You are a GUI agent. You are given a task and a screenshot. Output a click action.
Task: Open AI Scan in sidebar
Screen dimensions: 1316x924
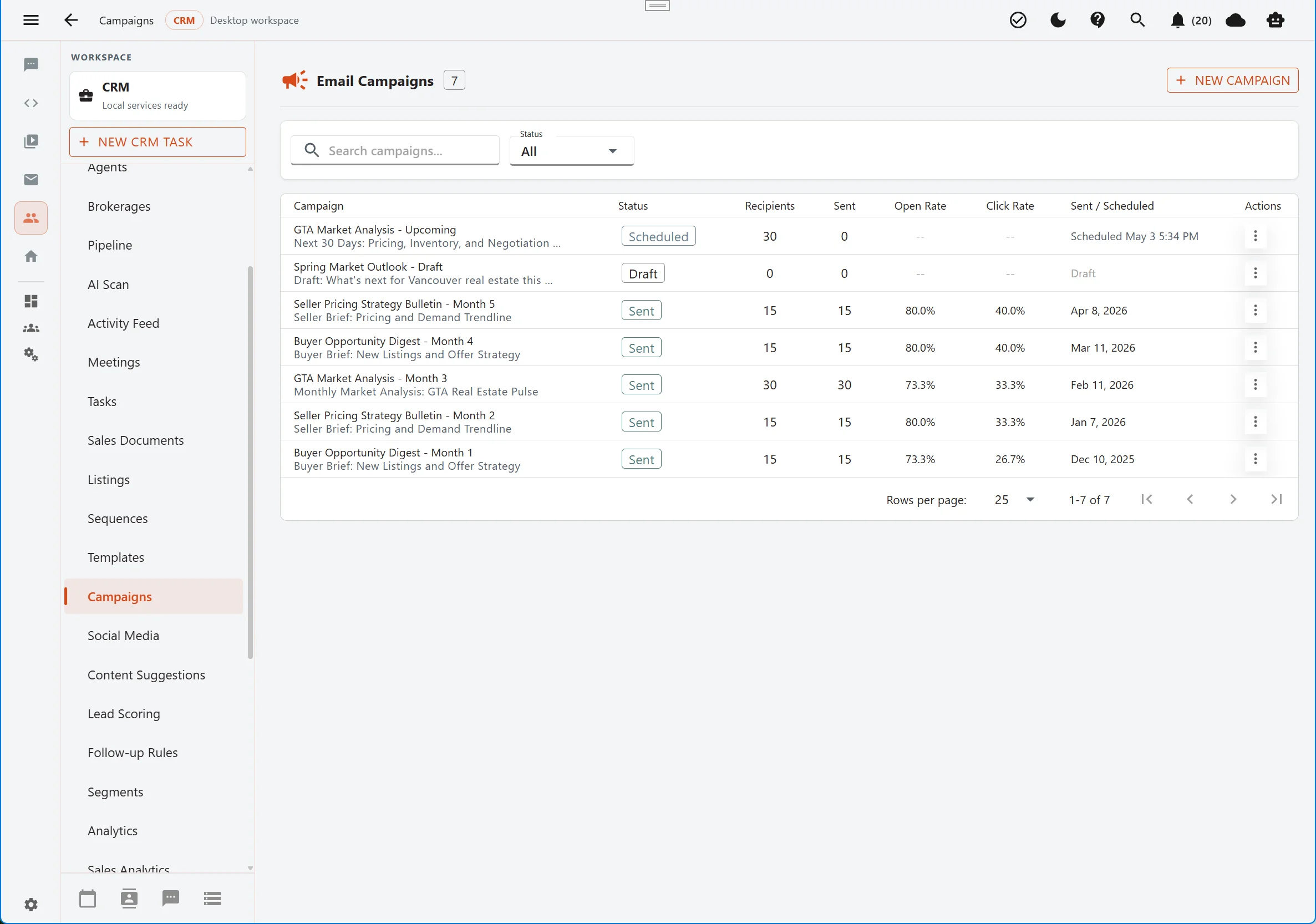154,285
